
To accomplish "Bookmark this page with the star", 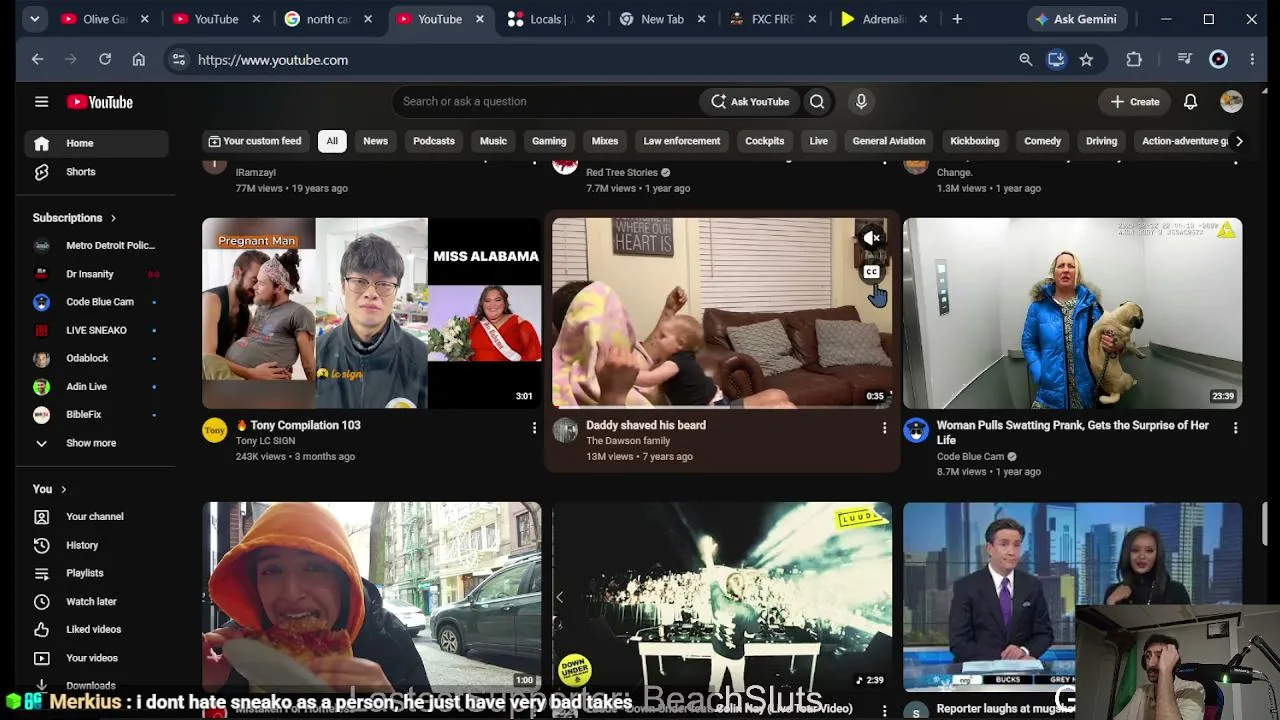I will pyautogui.click(x=1086, y=60).
